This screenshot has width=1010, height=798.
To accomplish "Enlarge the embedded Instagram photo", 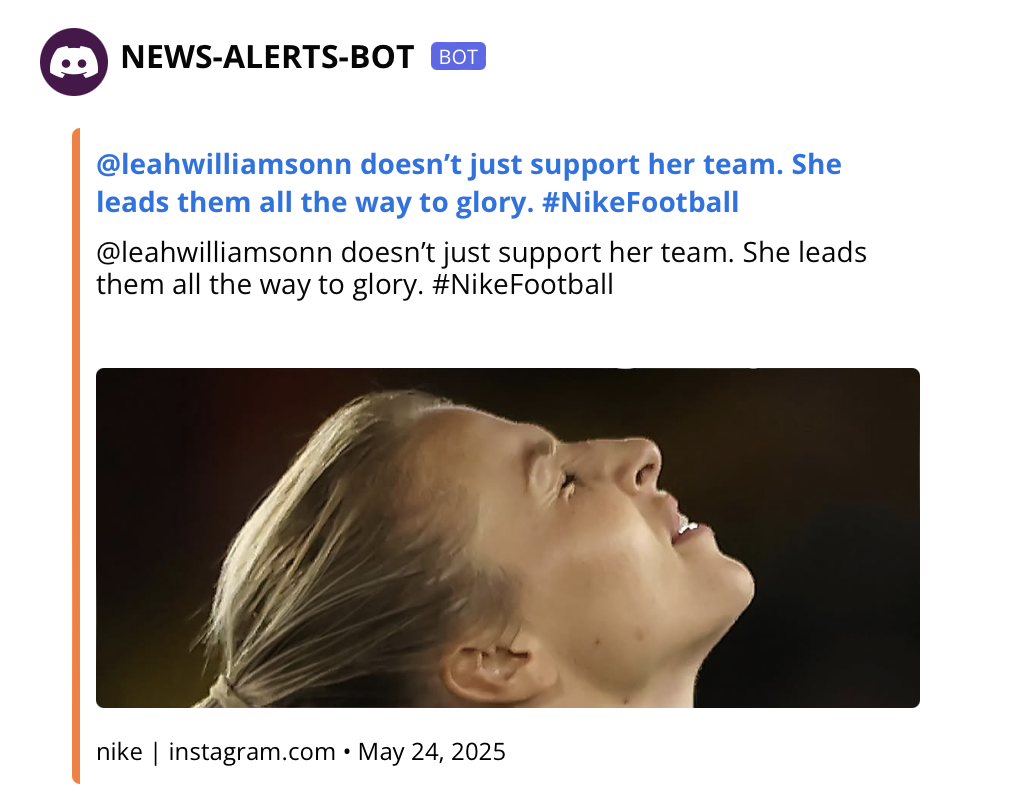I will coord(508,538).
